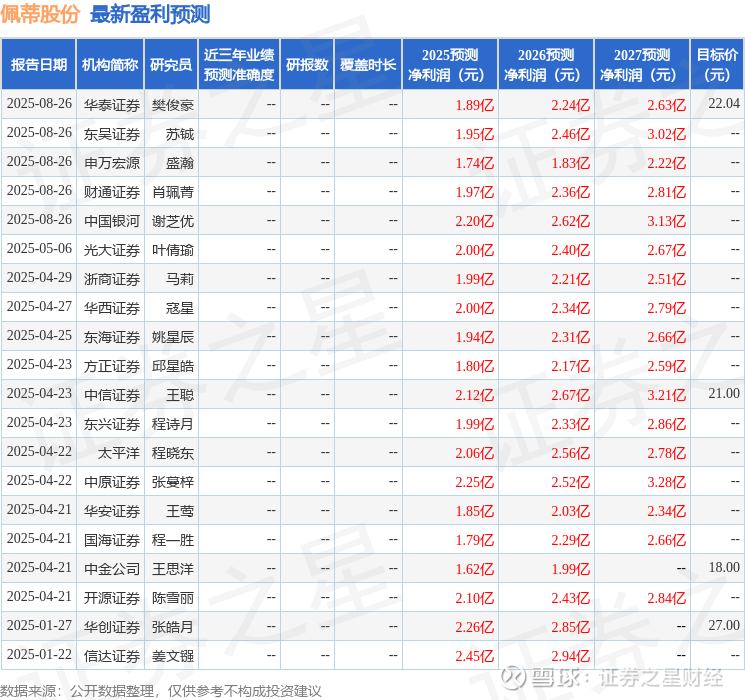This screenshot has height=700, width=745.
Task: Click analyst name 寇星
Action: click(180, 308)
